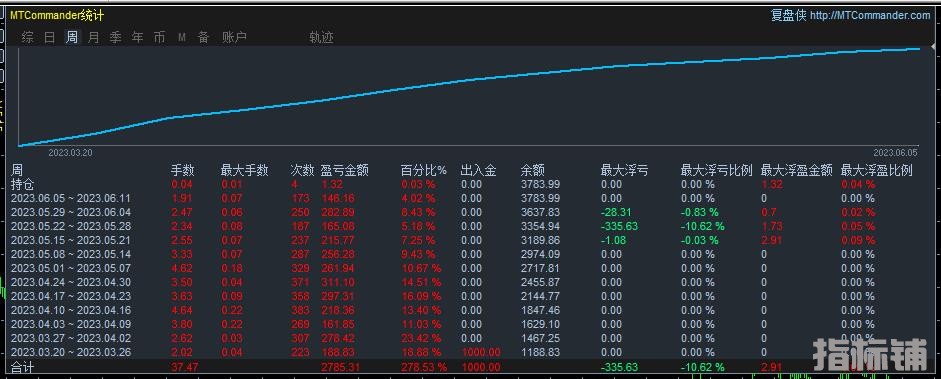
Task: Open the 账户 account tab
Action: click(235, 38)
